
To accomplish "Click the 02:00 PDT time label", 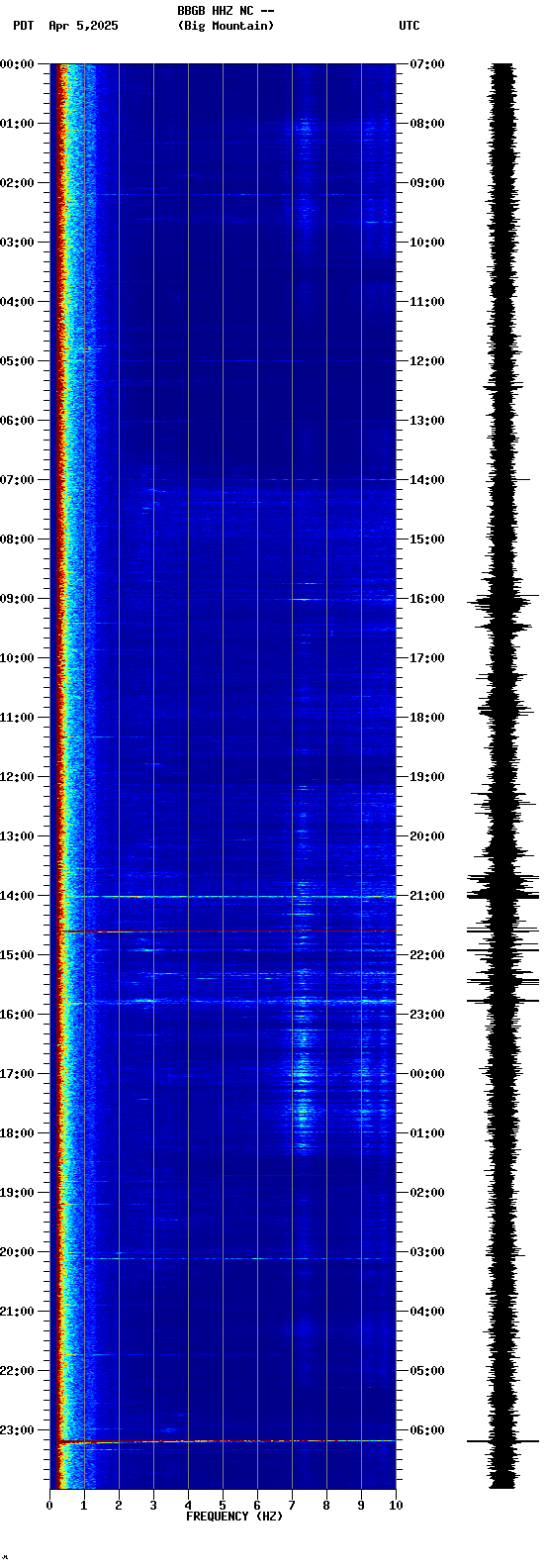I will pos(17,183).
